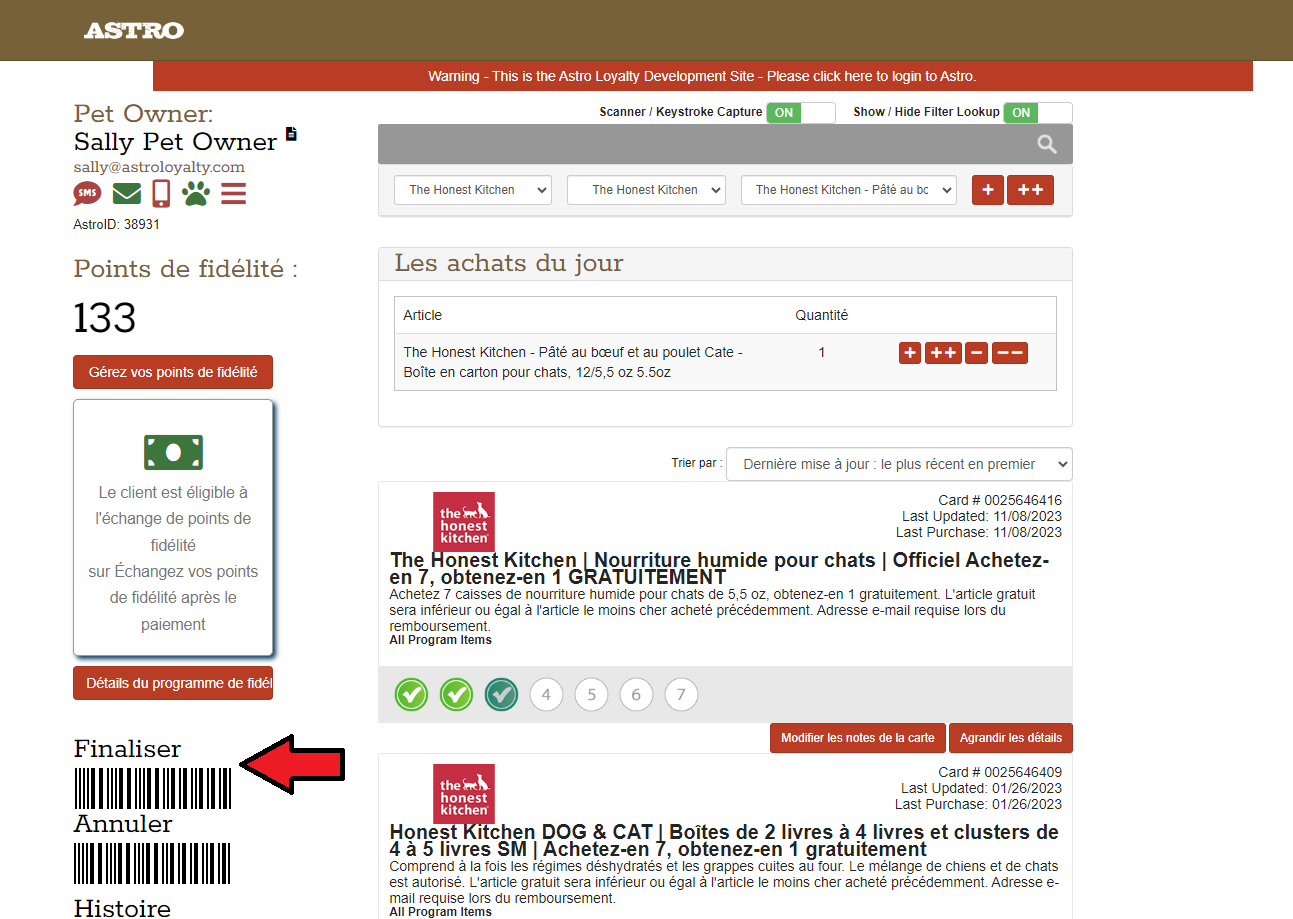Click the red development site warning banner
Image resolution: width=1293 pixels, height=919 pixels.
(702, 76)
